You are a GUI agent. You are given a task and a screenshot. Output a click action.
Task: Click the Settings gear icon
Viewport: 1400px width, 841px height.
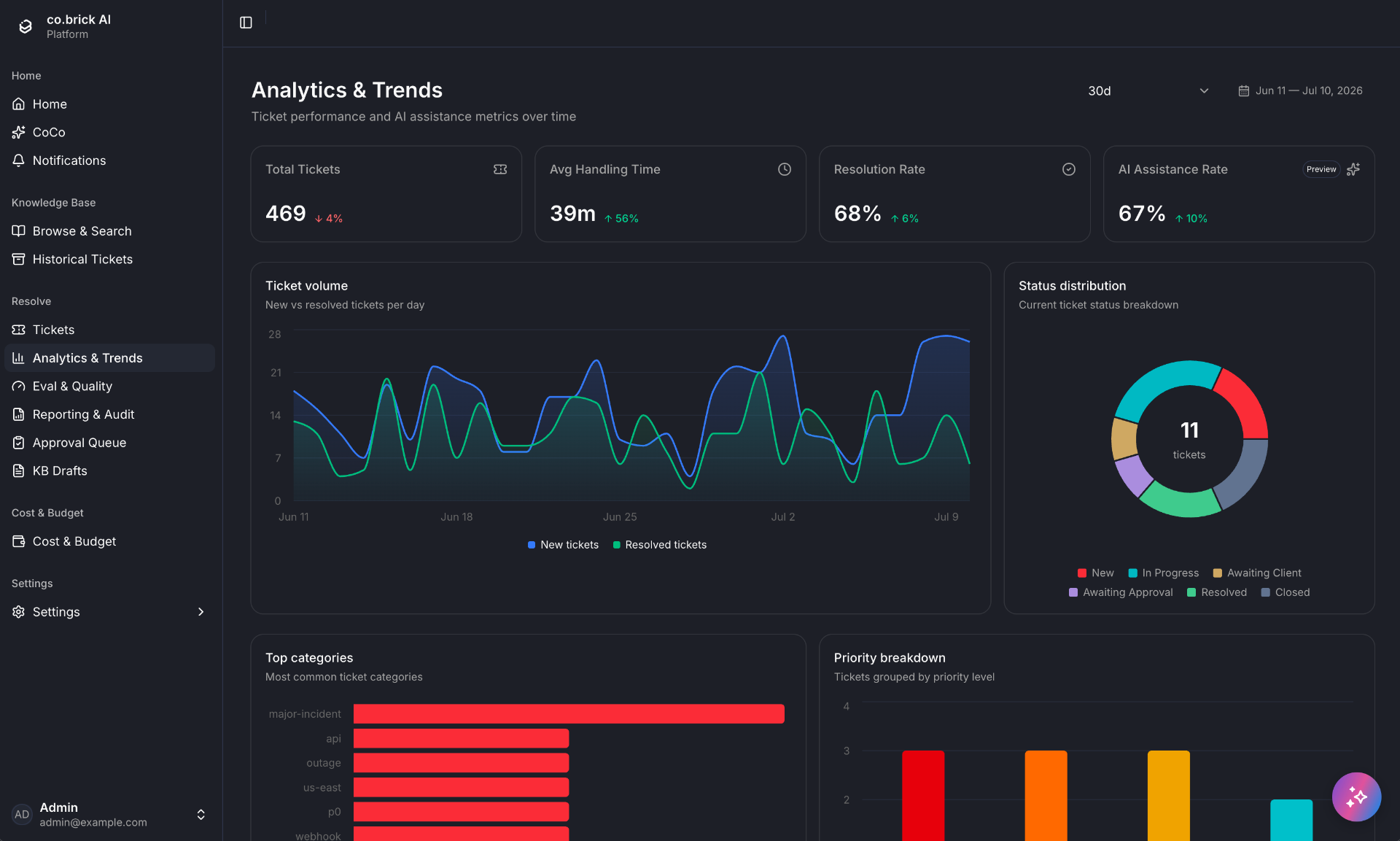tap(18, 612)
